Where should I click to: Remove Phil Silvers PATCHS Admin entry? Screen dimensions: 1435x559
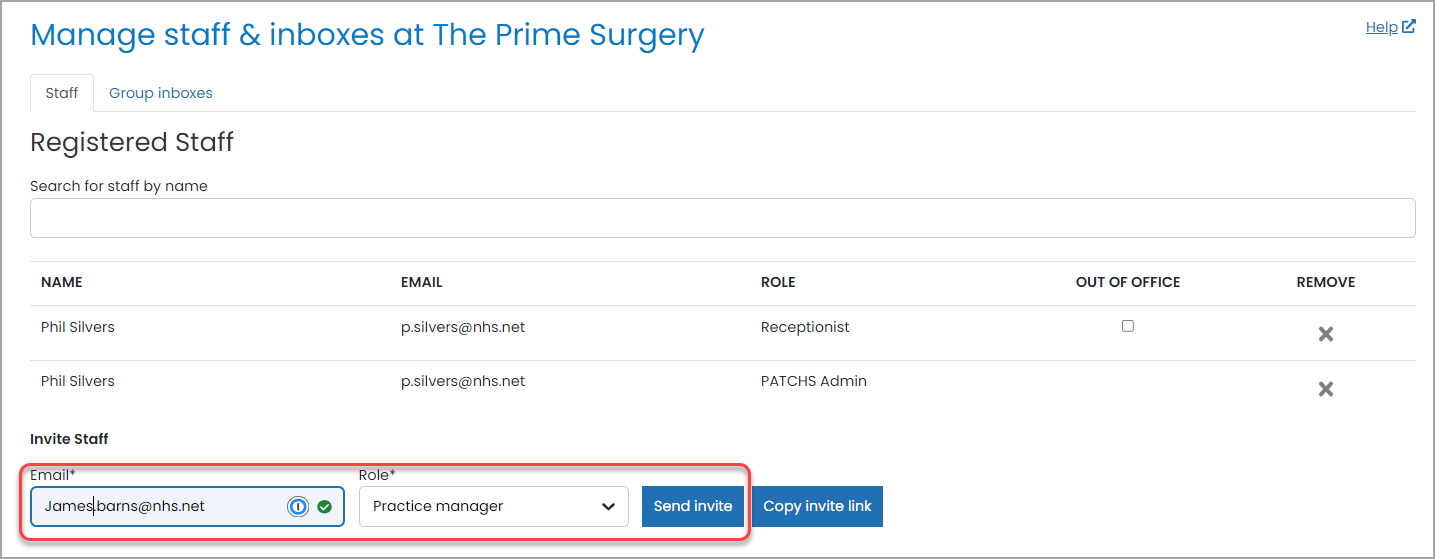click(1325, 389)
